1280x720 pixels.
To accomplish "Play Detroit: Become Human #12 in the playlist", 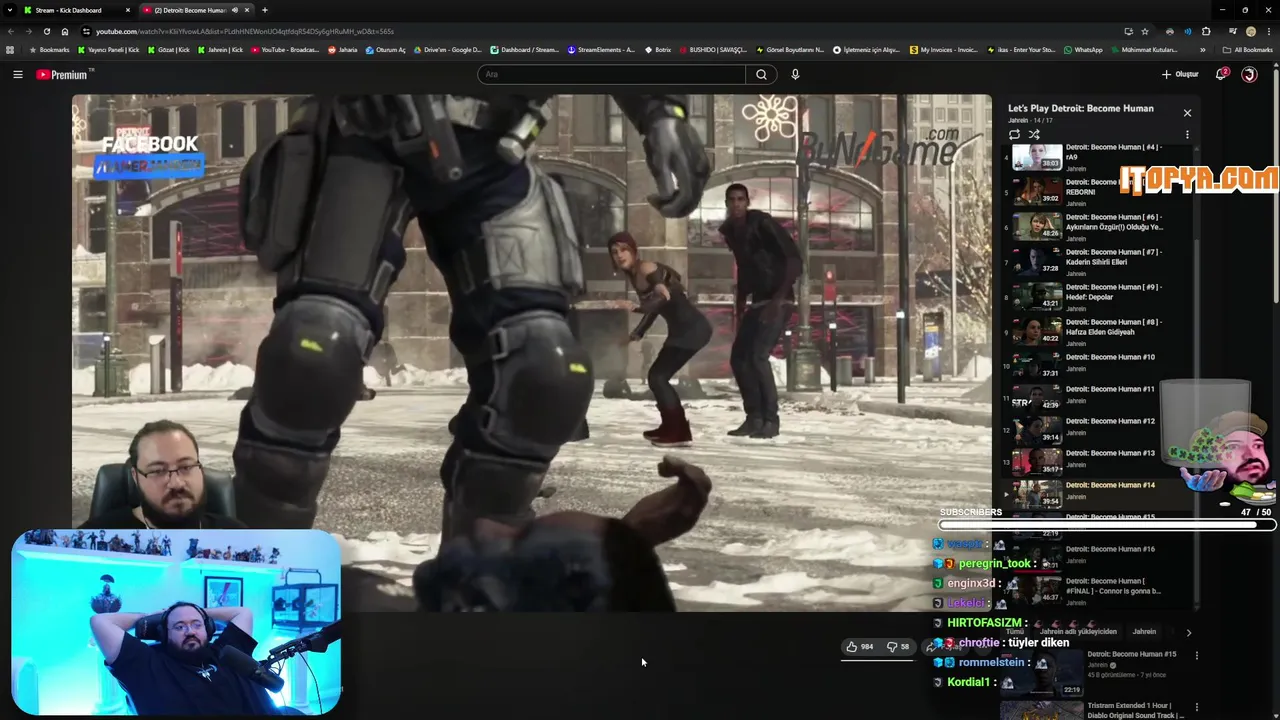I will [x=1100, y=428].
